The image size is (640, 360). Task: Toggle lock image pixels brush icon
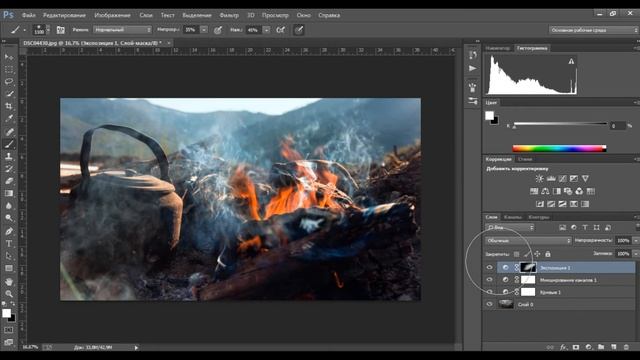pyautogui.click(x=527, y=254)
